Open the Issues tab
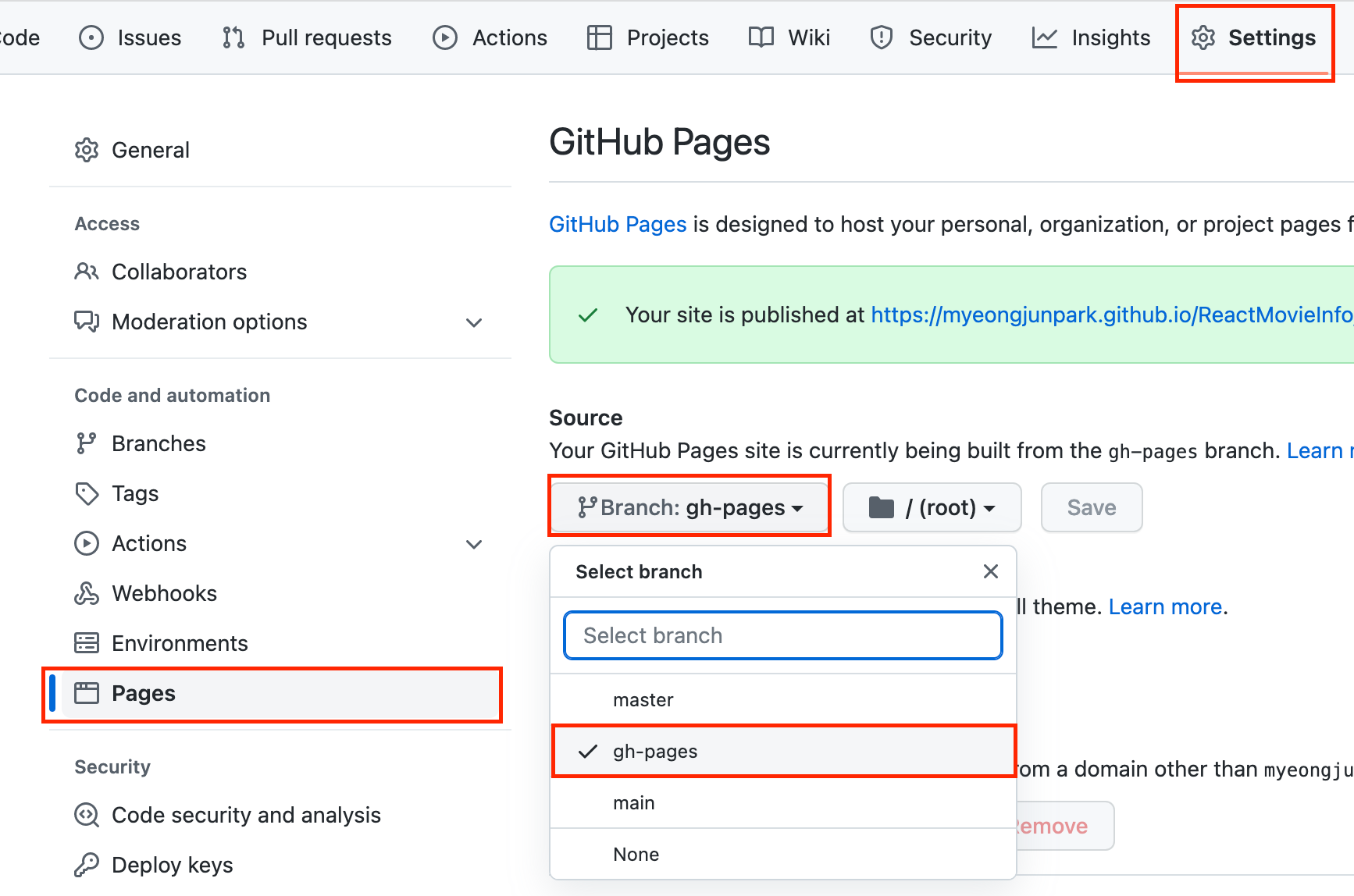The width and height of the screenshot is (1354, 896). 130,37
